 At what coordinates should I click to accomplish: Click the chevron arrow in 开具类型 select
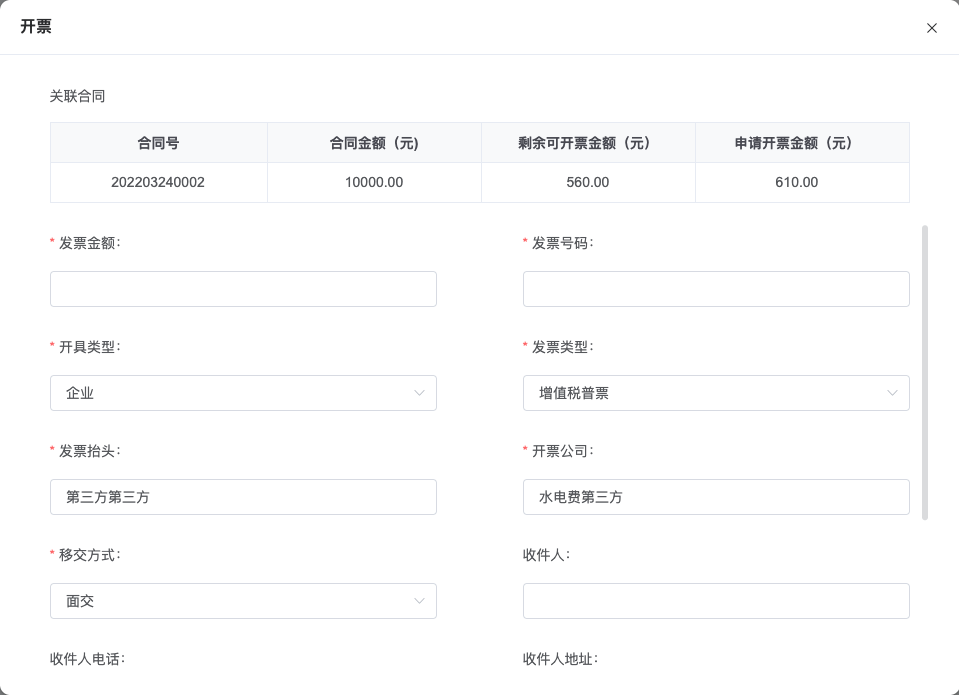pyautogui.click(x=419, y=393)
